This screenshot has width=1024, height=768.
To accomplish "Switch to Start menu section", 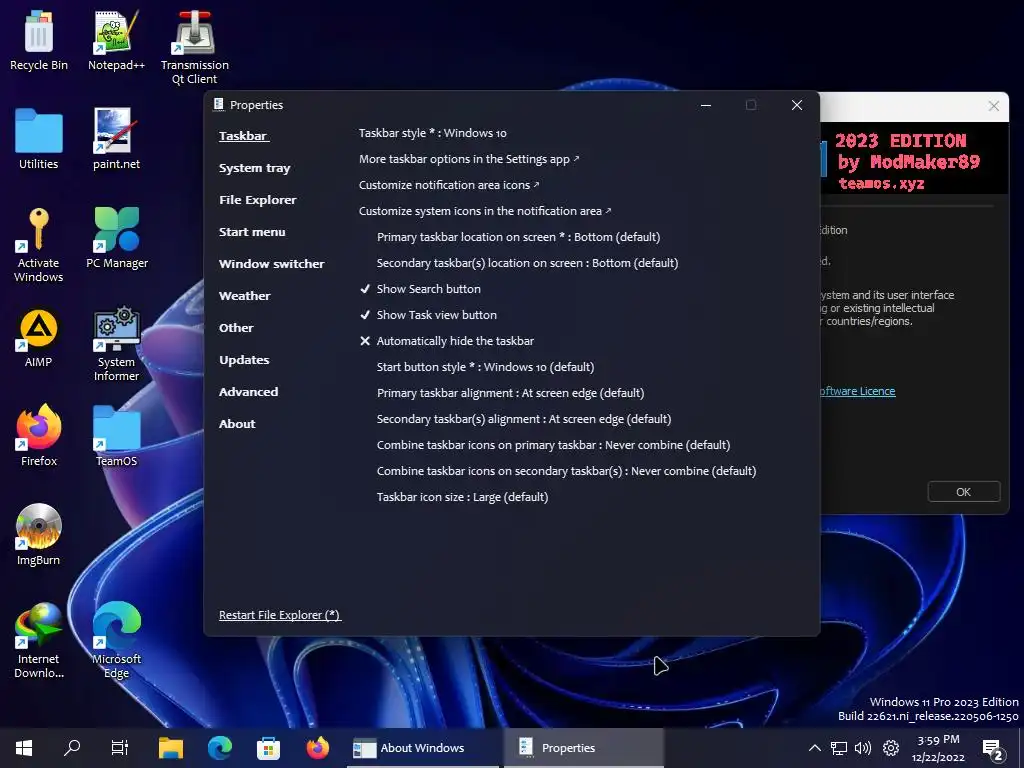I will click(x=252, y=232).
